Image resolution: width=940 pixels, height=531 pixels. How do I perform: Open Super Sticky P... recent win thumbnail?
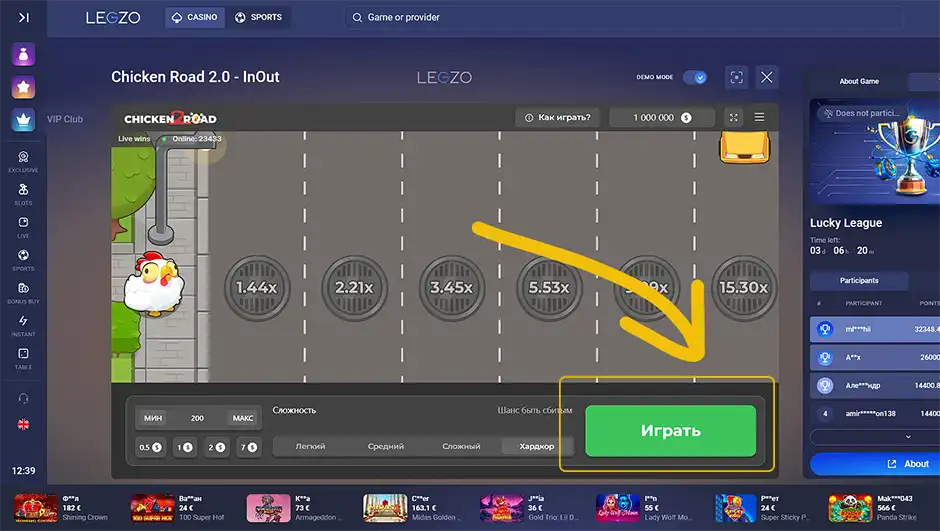tap(735, 508)
